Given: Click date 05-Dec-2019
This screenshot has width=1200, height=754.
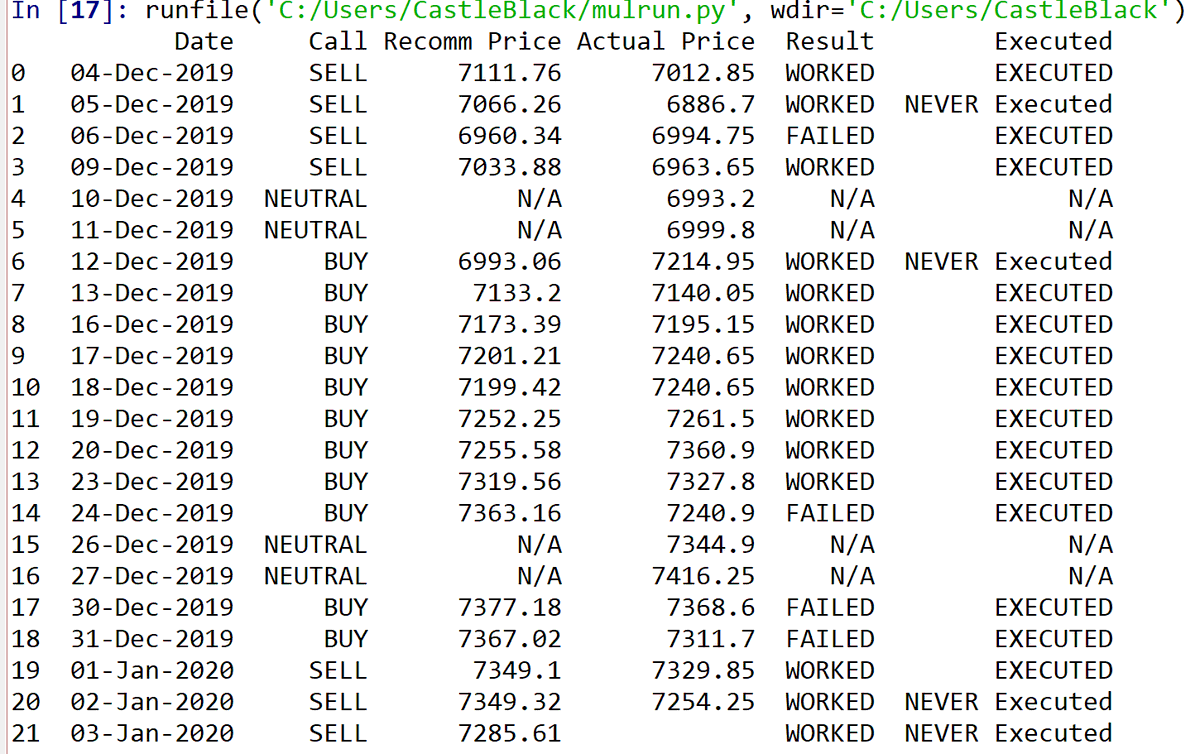Looking at the screenshot, I should 152,105.
